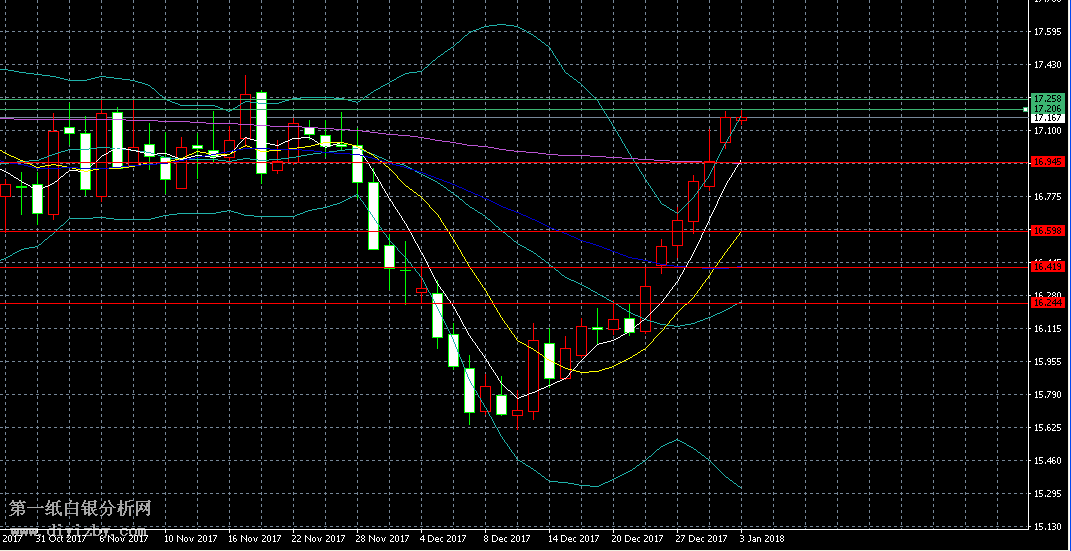Click the 15.130 value on price axis
The image size is (1071, 551).
pyautogui.click(x=1046, y=527)
